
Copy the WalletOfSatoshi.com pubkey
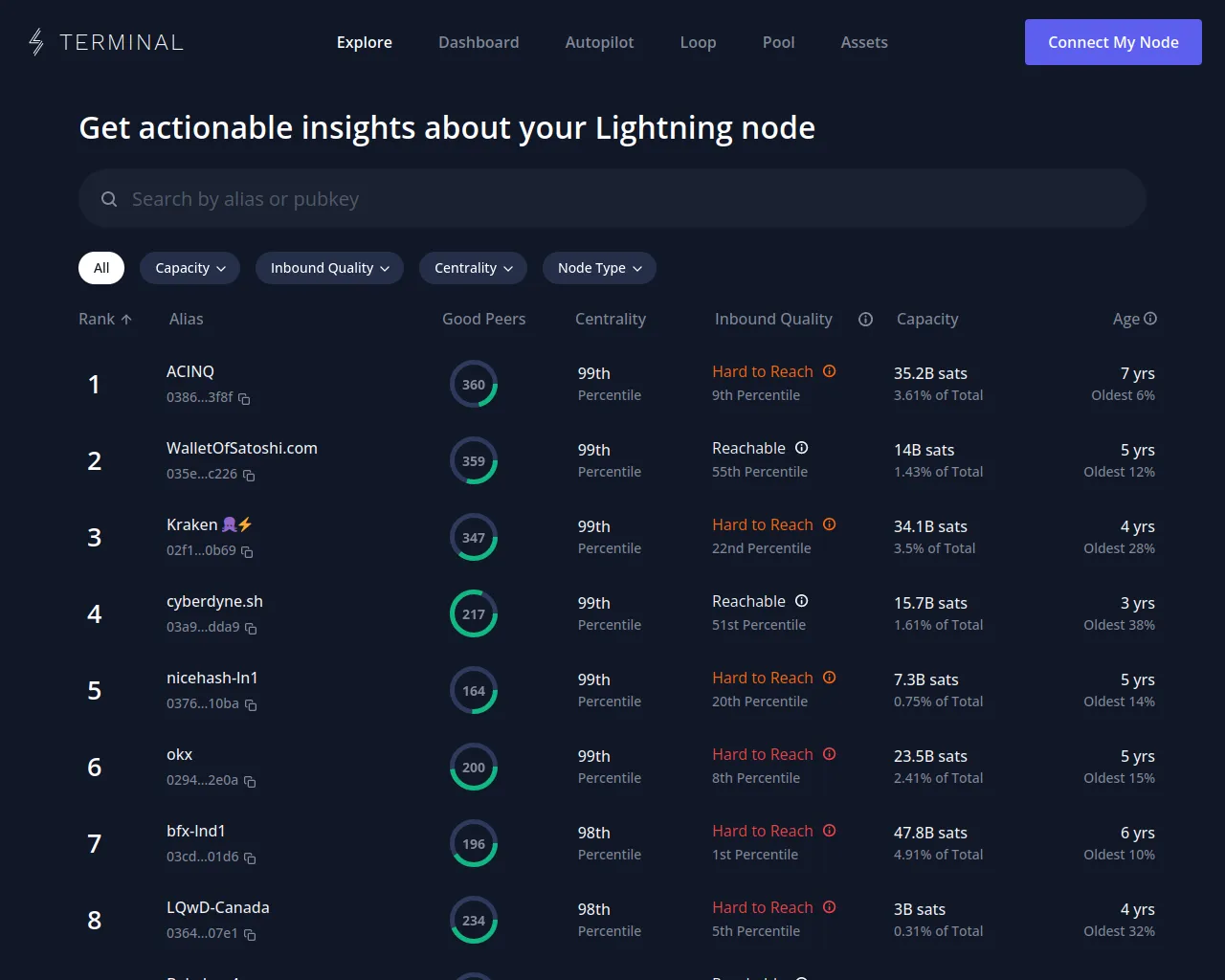click(249, 476)
